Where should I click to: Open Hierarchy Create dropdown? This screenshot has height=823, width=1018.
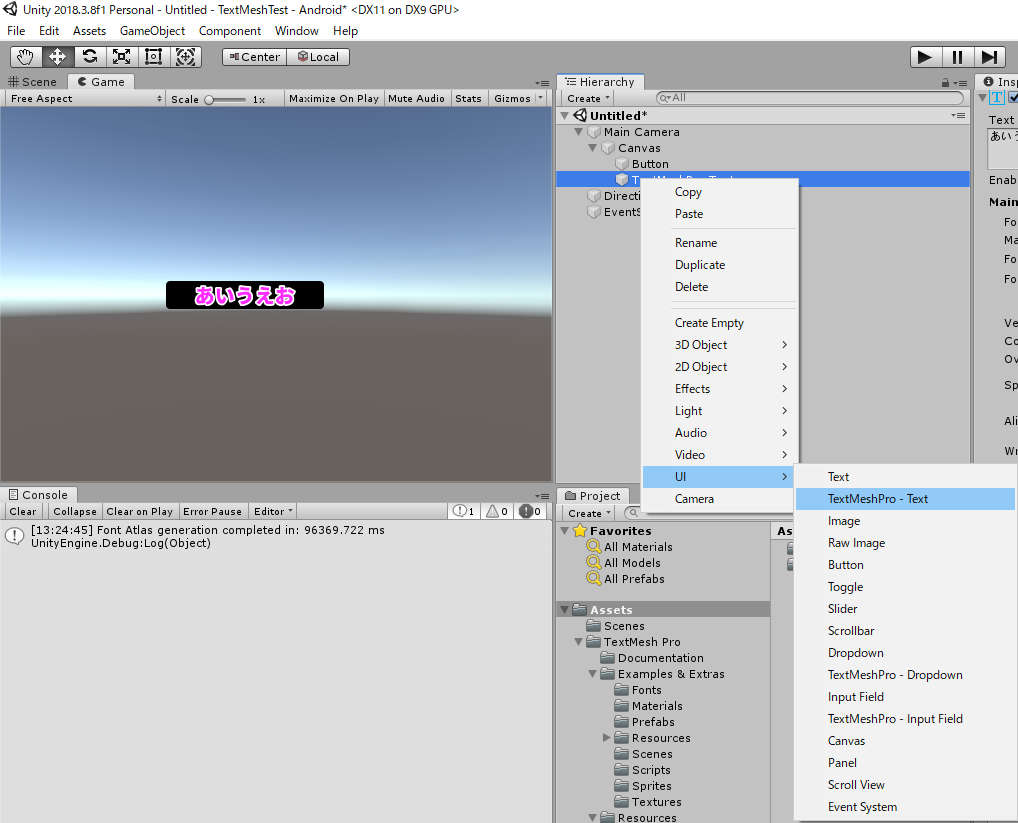588,99
